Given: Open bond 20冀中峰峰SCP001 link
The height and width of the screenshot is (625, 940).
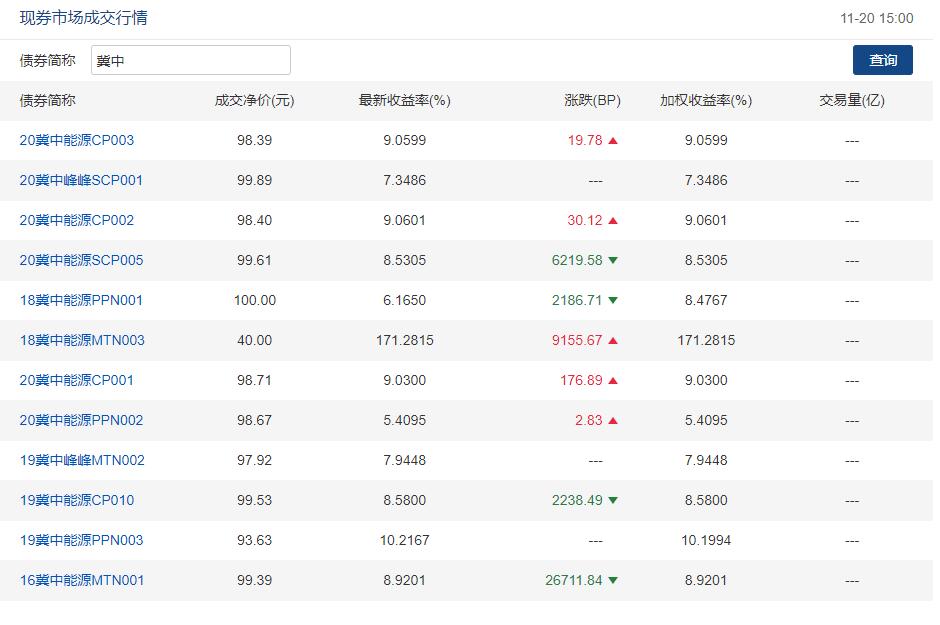Looking at the screenshot, I should (x=81, y=180).
